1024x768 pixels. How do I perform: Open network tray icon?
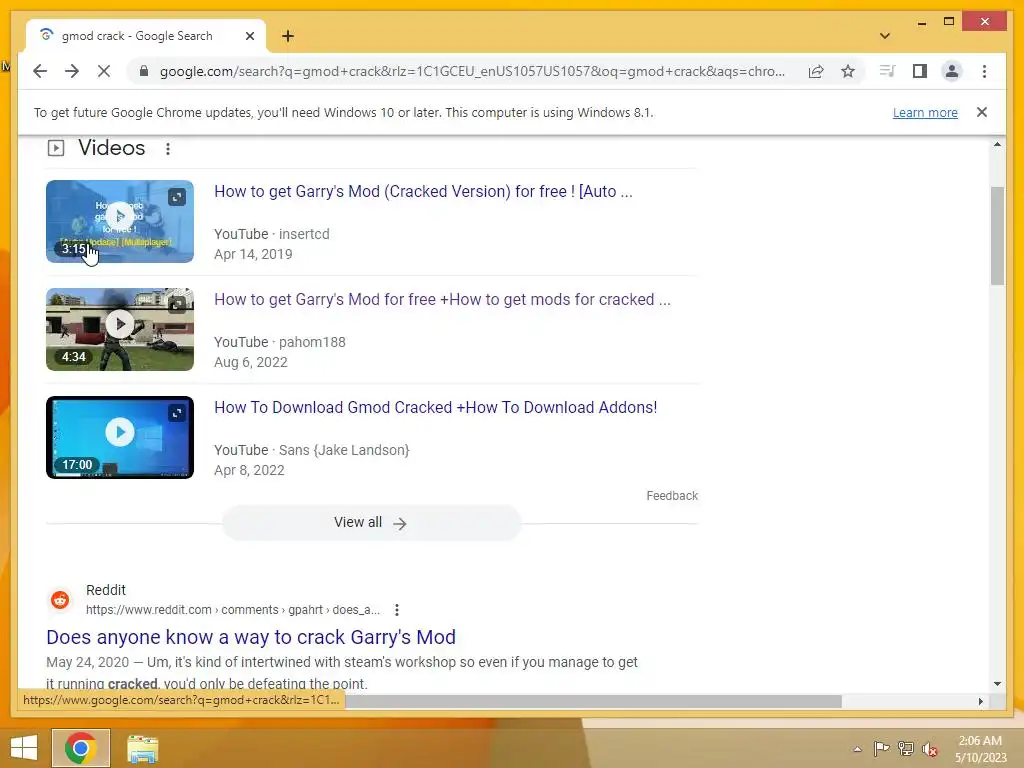click(x=906, y=749)
